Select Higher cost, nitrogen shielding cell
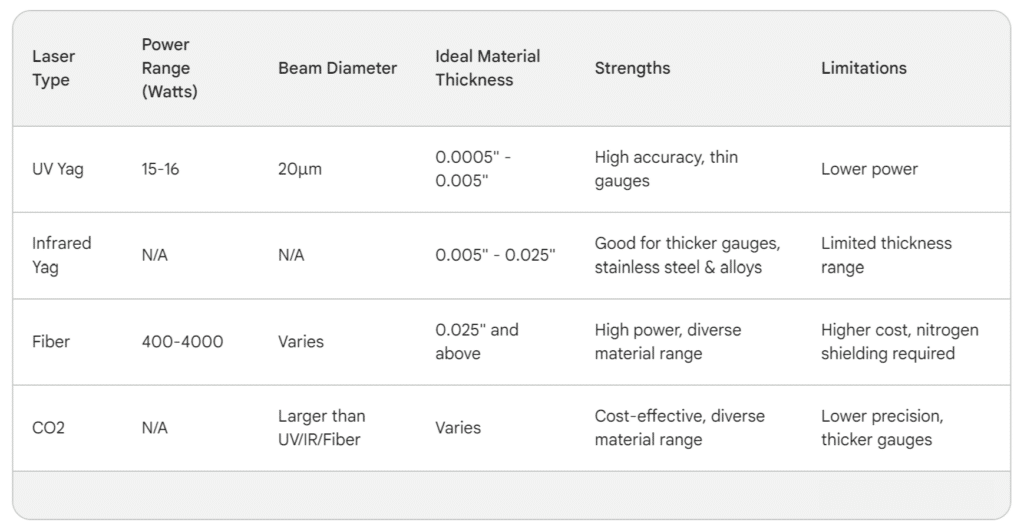The width and height of the screenshot is (1024, 526). pos(899,341)
